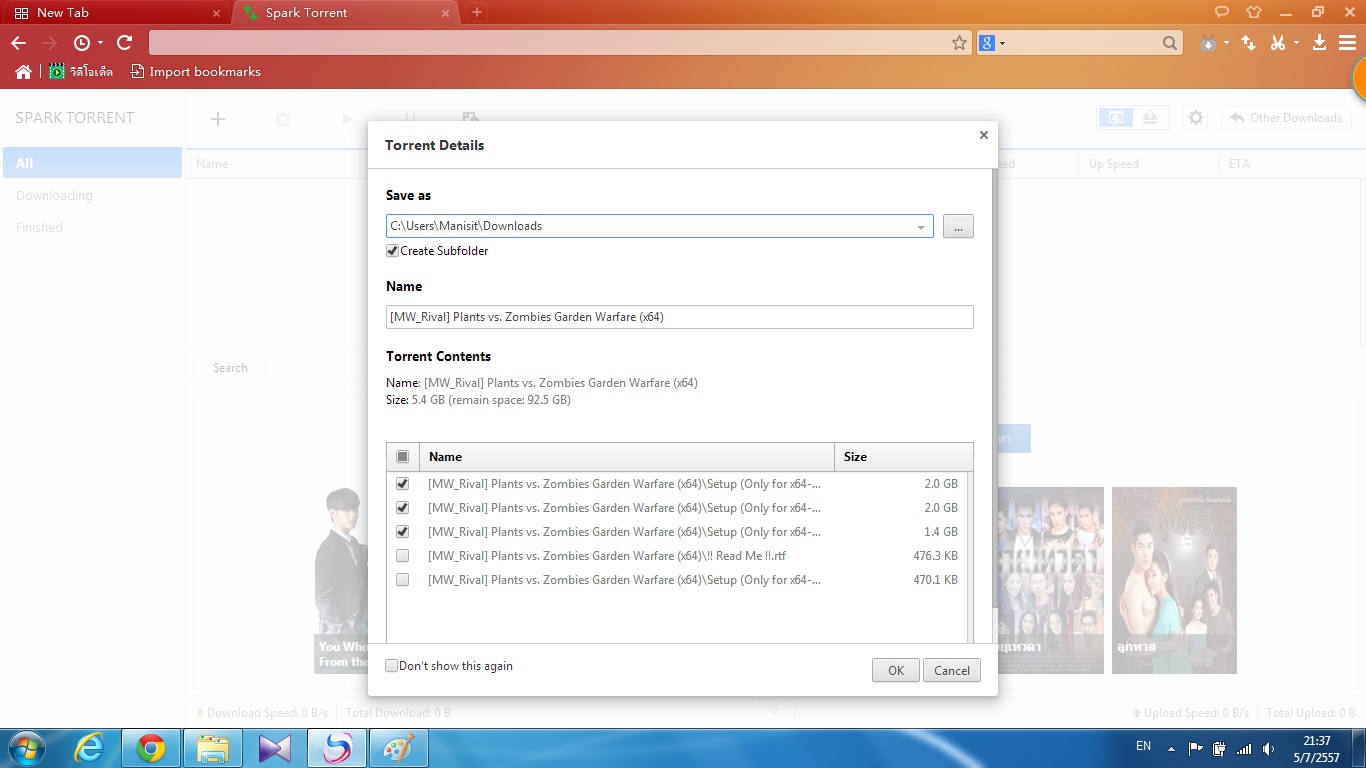Select the lightning monitor view icon
Viewport: 1366px width, 768px height.
tap(1116, 118)
